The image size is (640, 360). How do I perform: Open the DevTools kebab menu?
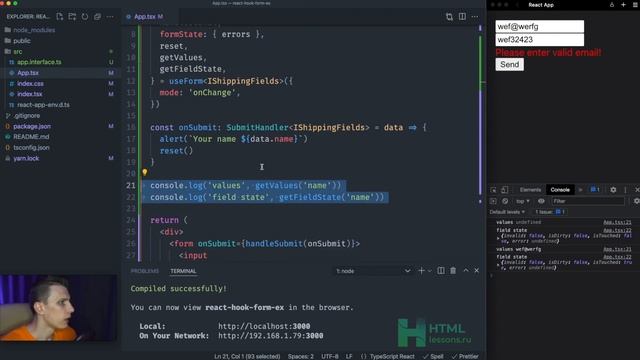coord(625,190)
